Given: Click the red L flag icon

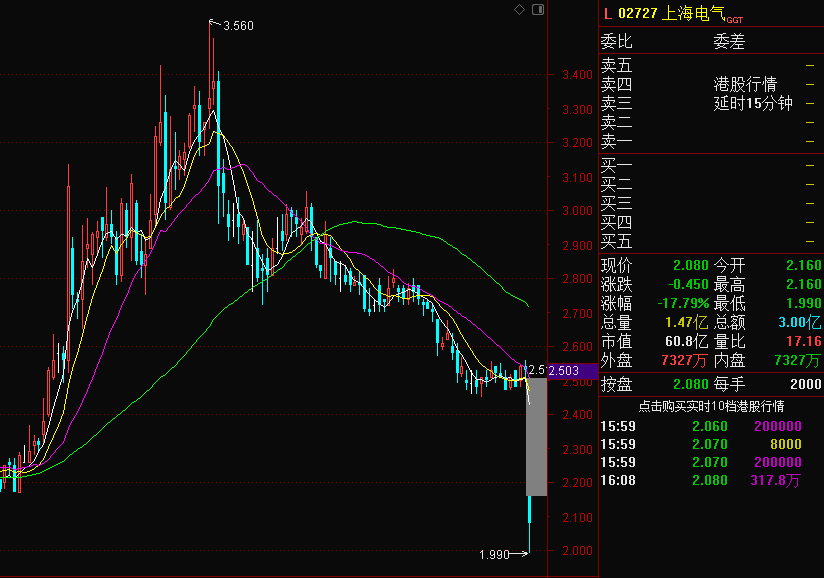Looking at the screenshot, I should 607,14.
